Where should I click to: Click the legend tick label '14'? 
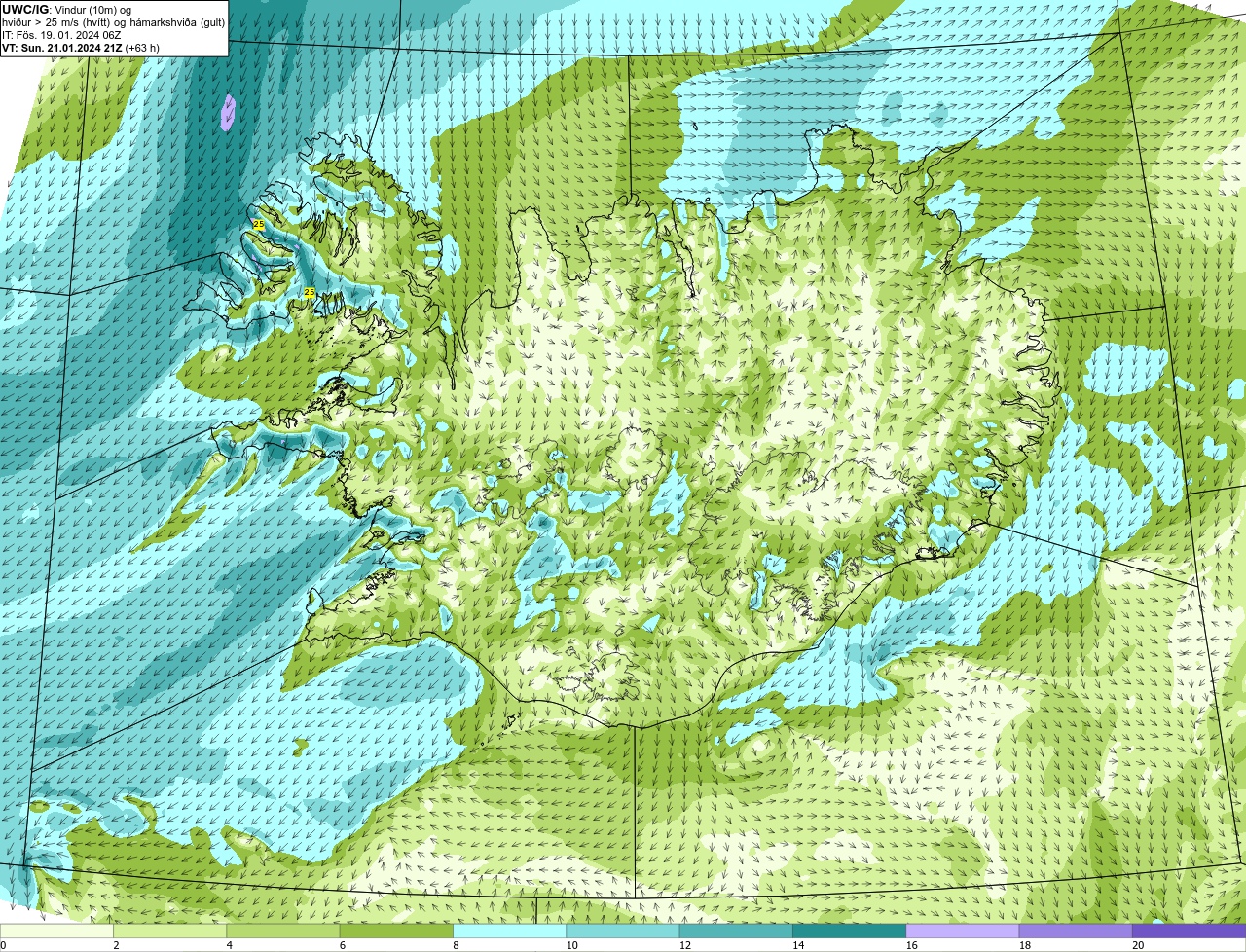798,945
